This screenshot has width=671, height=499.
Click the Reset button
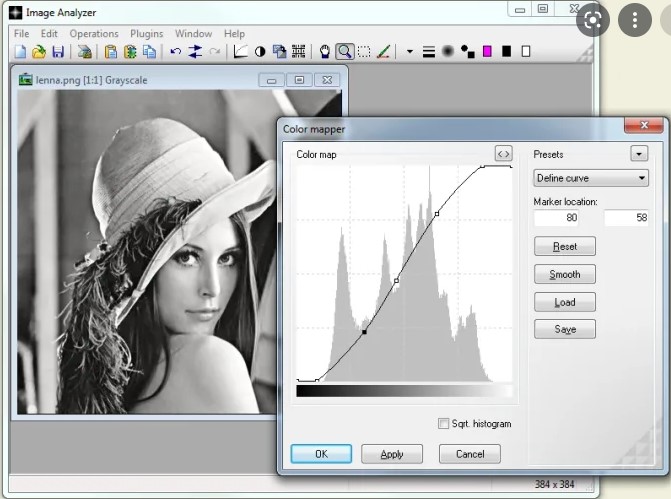click(565, 246)
